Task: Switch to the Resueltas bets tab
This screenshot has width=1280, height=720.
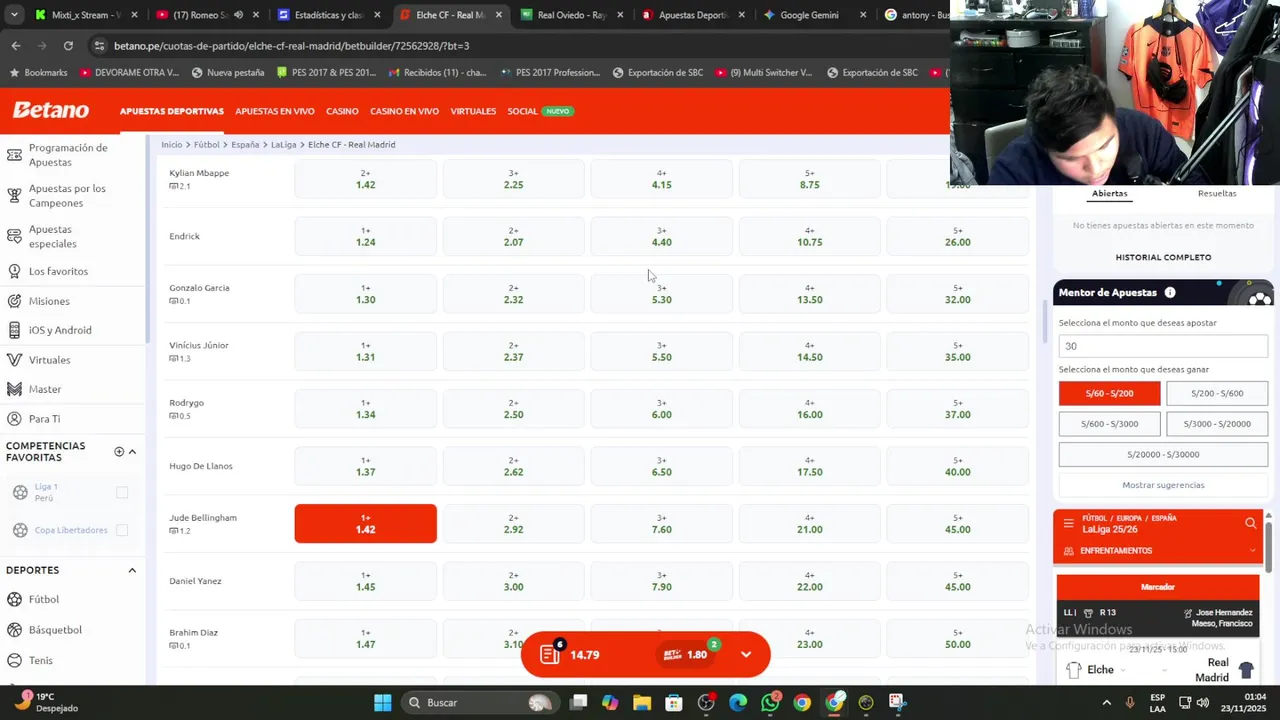Action: click(x=1217, y=193)
